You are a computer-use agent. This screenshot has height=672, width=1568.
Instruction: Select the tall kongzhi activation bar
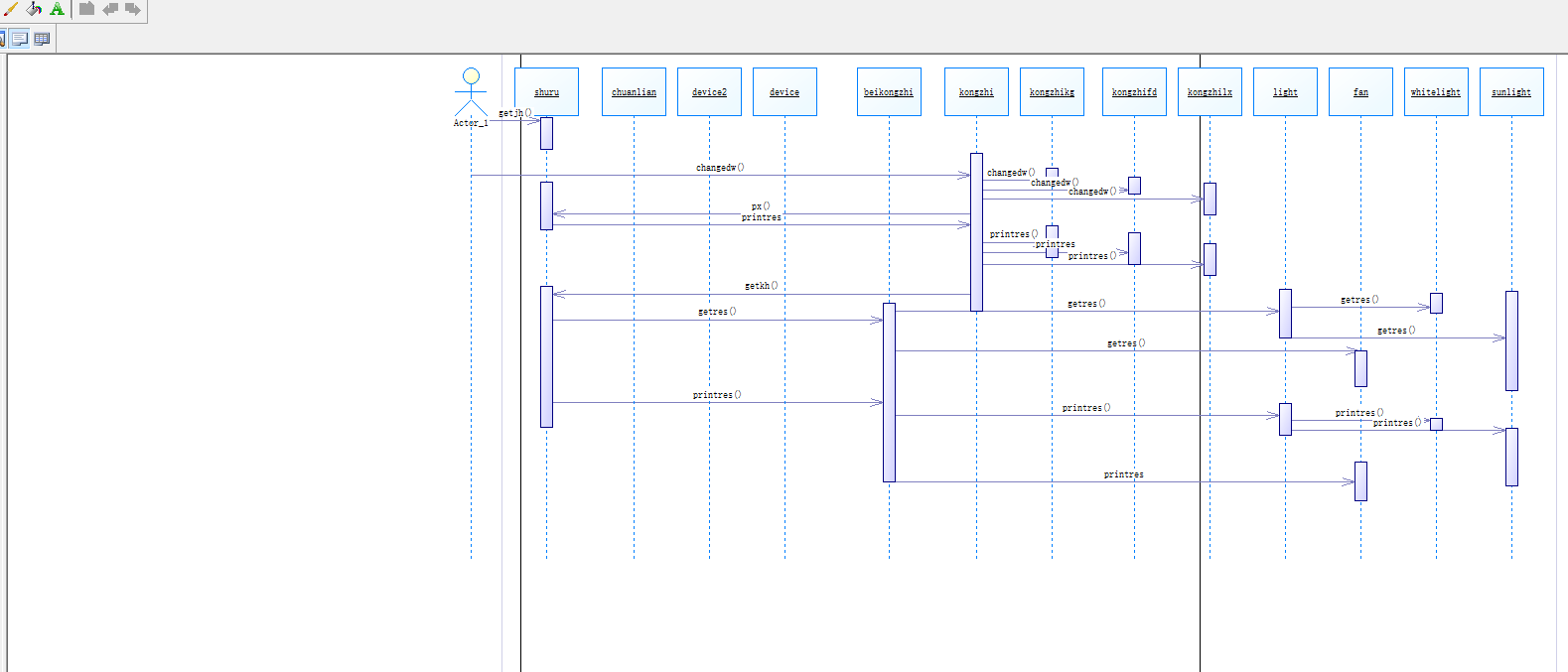976,231
